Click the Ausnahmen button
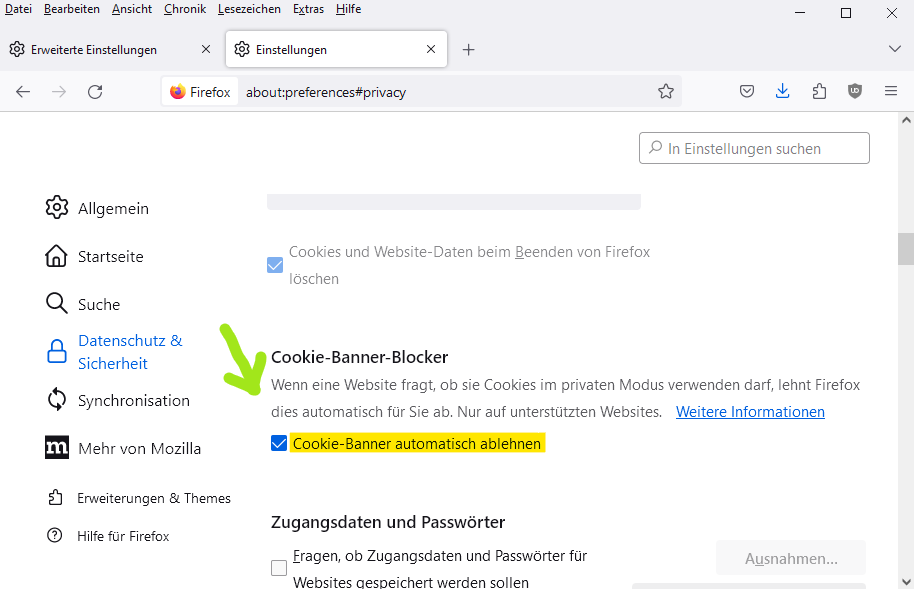The height and width of the screenshot is (589, 914). [791, 558]
